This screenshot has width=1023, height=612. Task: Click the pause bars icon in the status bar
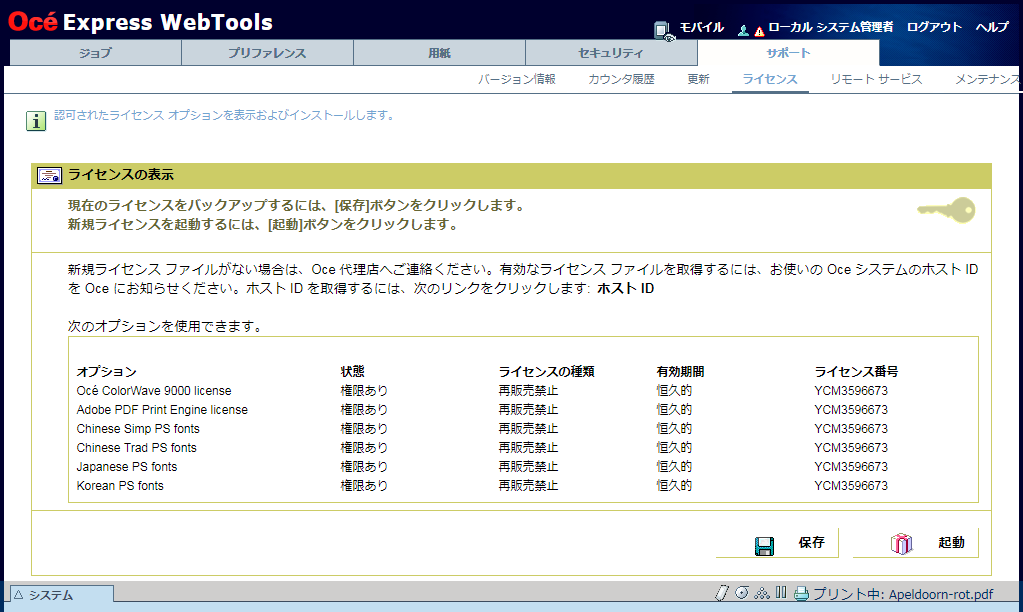click(x=781, y=592)
